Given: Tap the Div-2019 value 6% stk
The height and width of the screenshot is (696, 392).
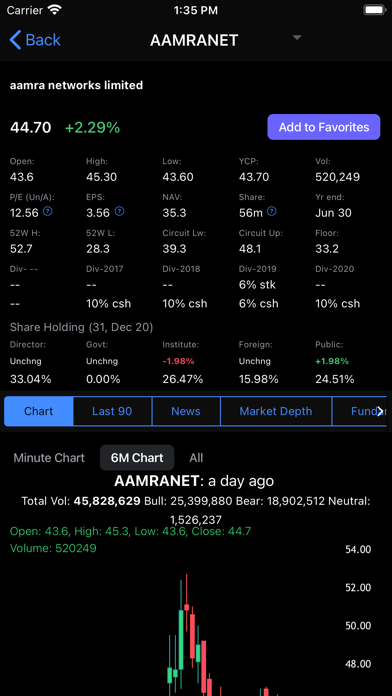Looking at the screenshot, I should pyautogui.click(x=257, y=285).
